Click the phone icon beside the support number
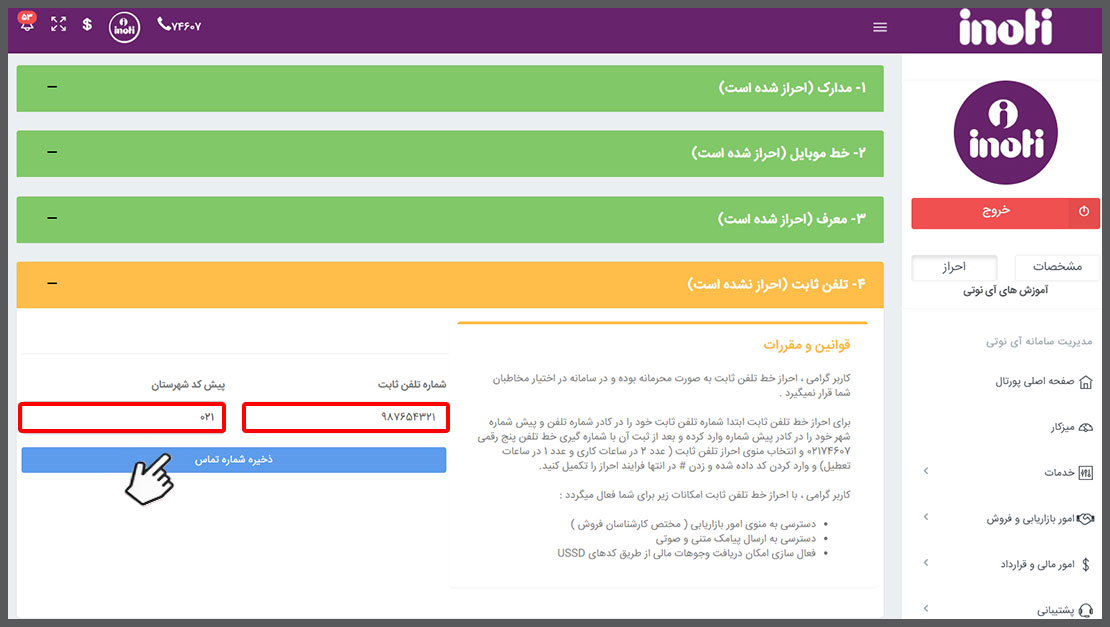Image resolution: width=1110 pixels, height=627 pixels. click(x=164, y=25)
